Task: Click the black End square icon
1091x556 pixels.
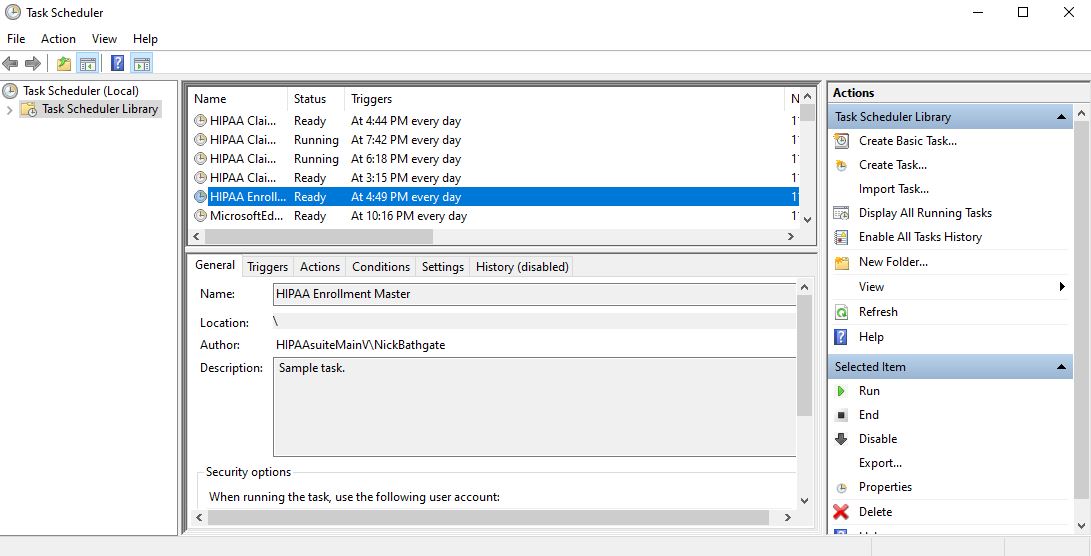Action: (841, 415)
